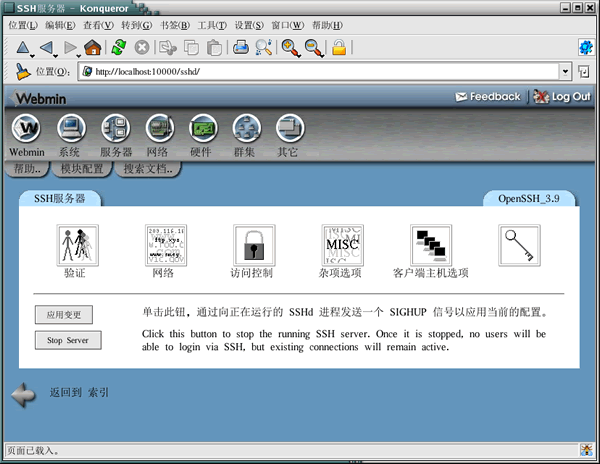This screenshot has height=464, width=600.
Task: Click the SSH服务器 page title tab
Action: pyautogui.click(x=60, y=199)
